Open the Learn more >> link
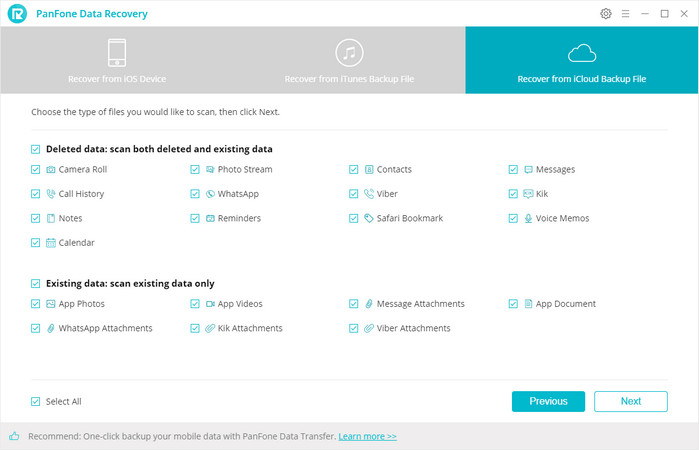This screenshot has height=450, width=699. pos(367,436)
